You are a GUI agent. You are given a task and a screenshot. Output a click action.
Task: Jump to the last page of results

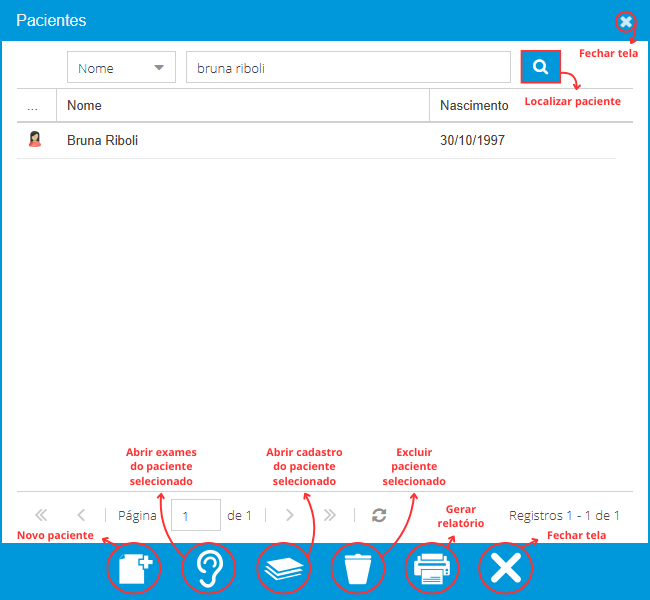click(329, 515)
